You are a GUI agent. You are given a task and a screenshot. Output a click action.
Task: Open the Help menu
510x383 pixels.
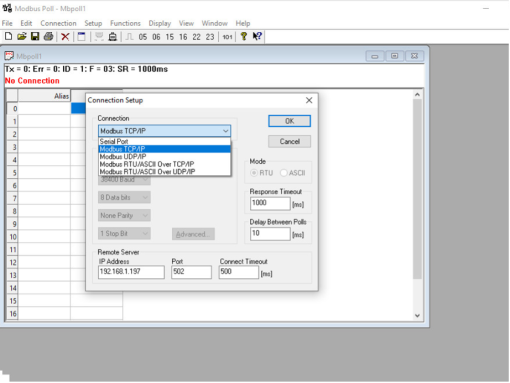tap(243, 23)
